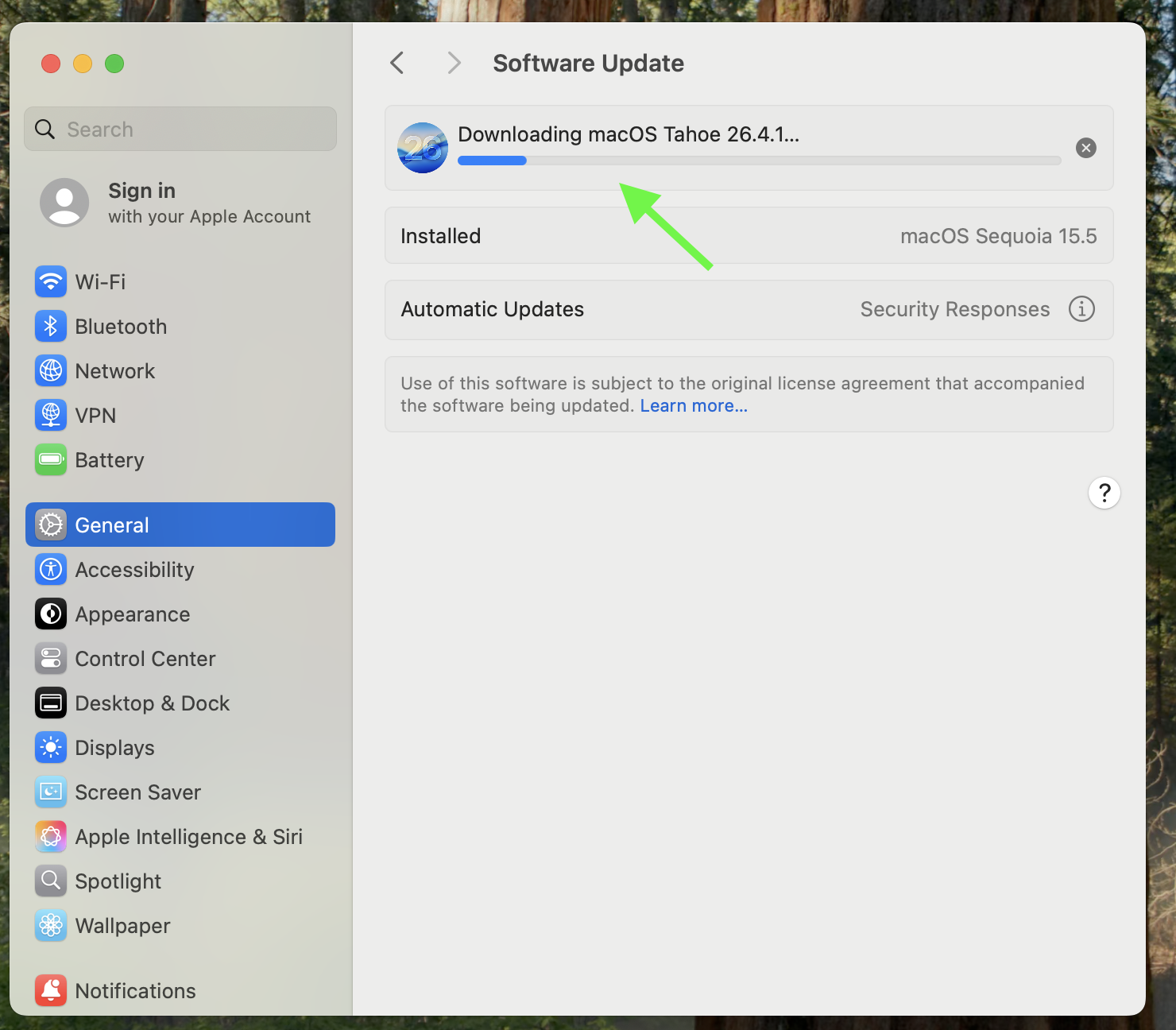Click the Notifications bell icon
The height and width of the screenshot is (1030, 1176).
[x=51, y=991]
